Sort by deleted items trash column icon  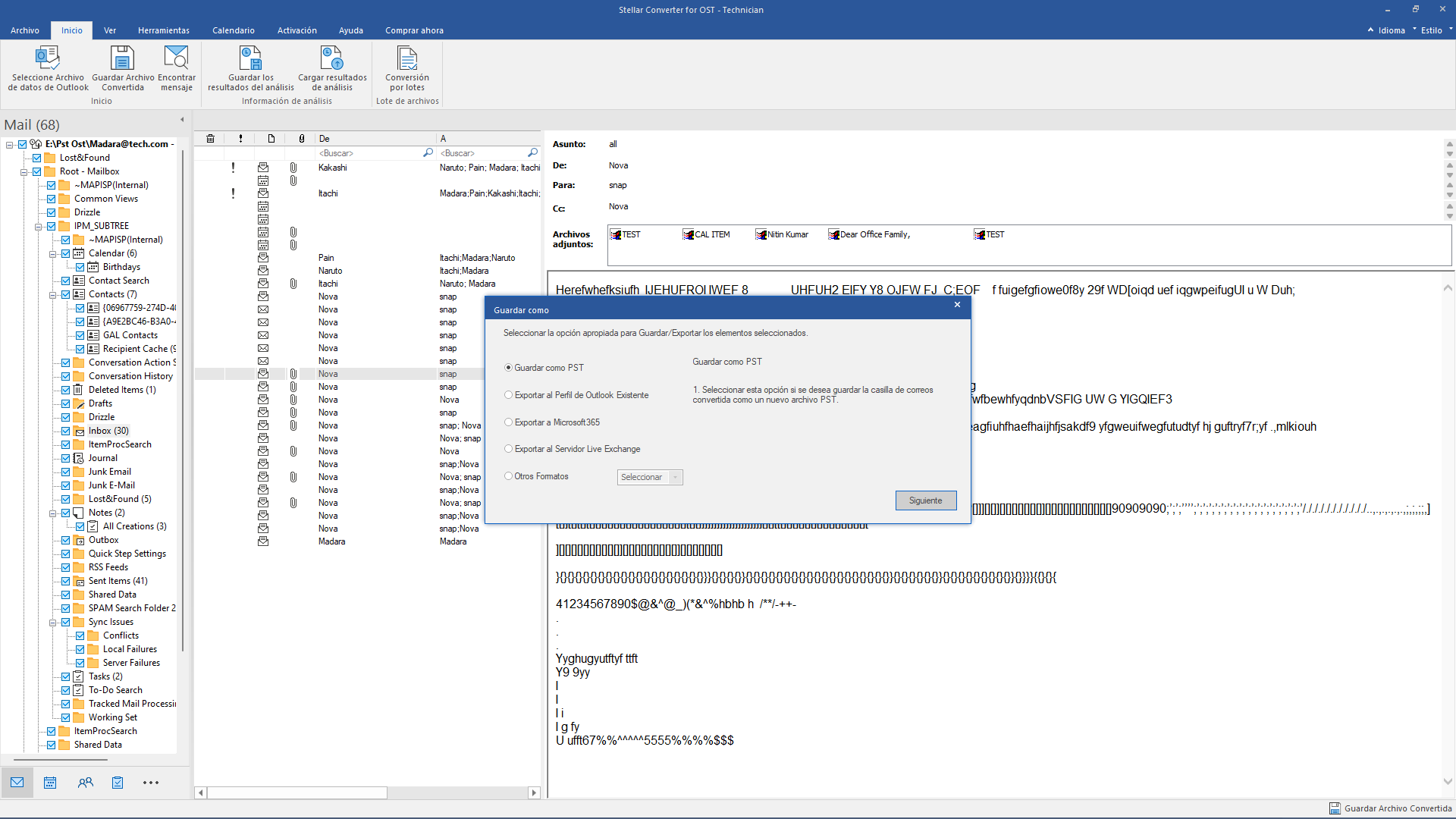point(210,139)
